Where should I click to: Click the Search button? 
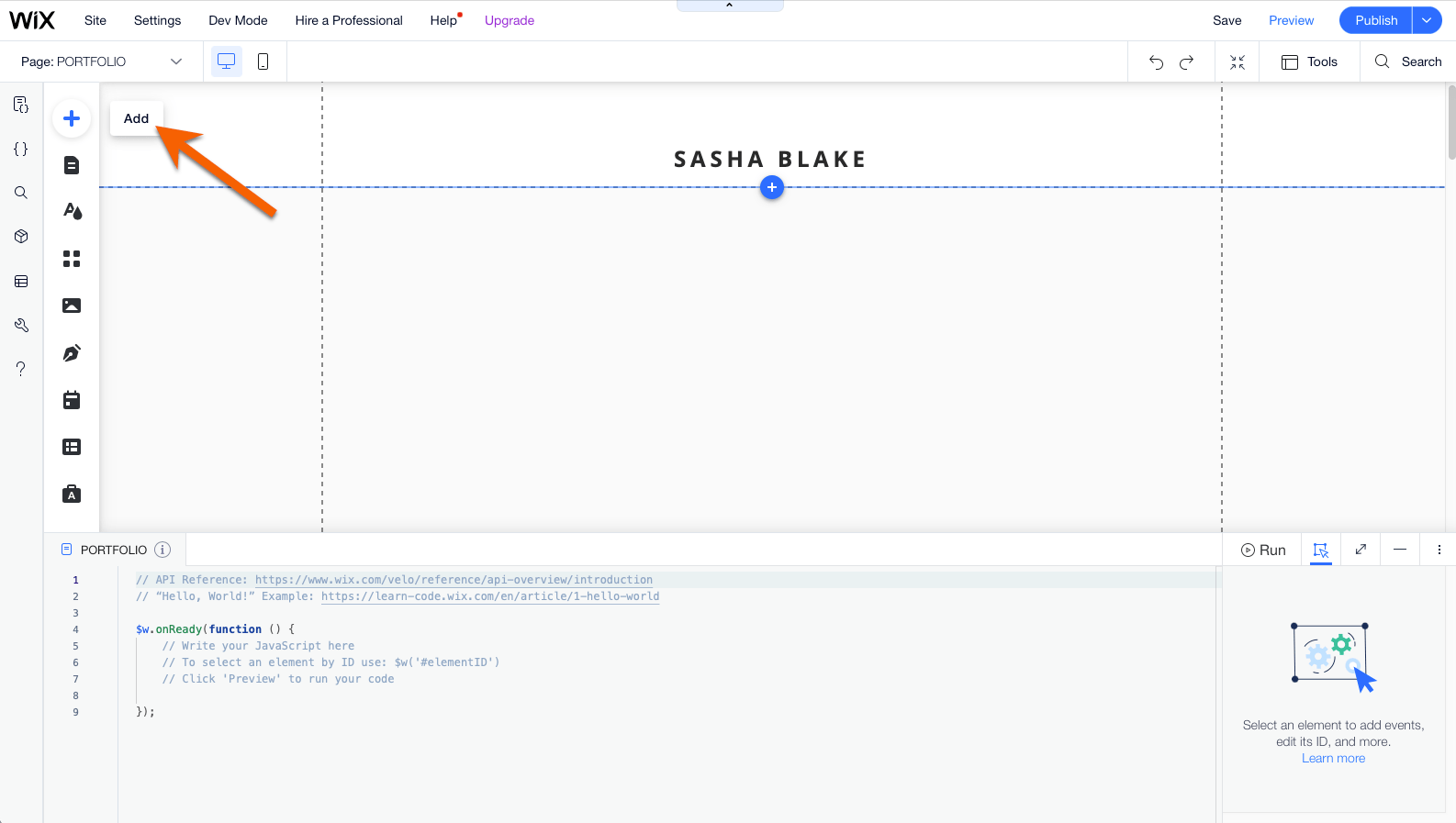point(1408,61)
